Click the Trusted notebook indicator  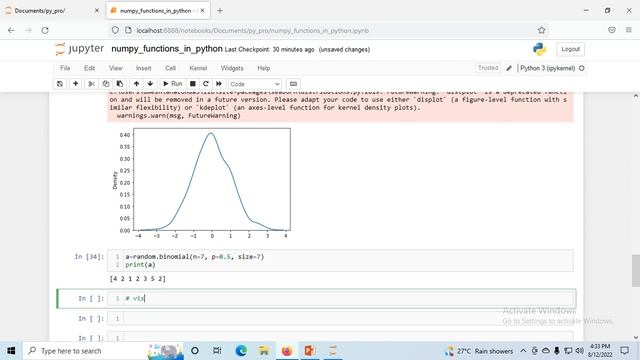488,68
